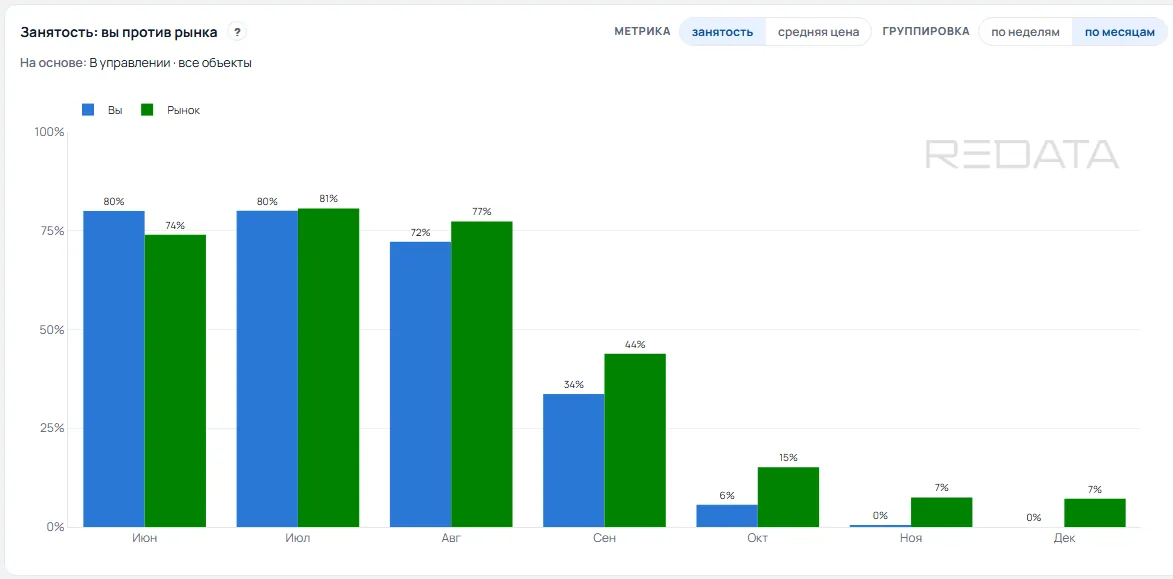The height and width of the screenshot is (579, 1173).
Task: Switch metric to «средняя цена»
Action: 818,32
